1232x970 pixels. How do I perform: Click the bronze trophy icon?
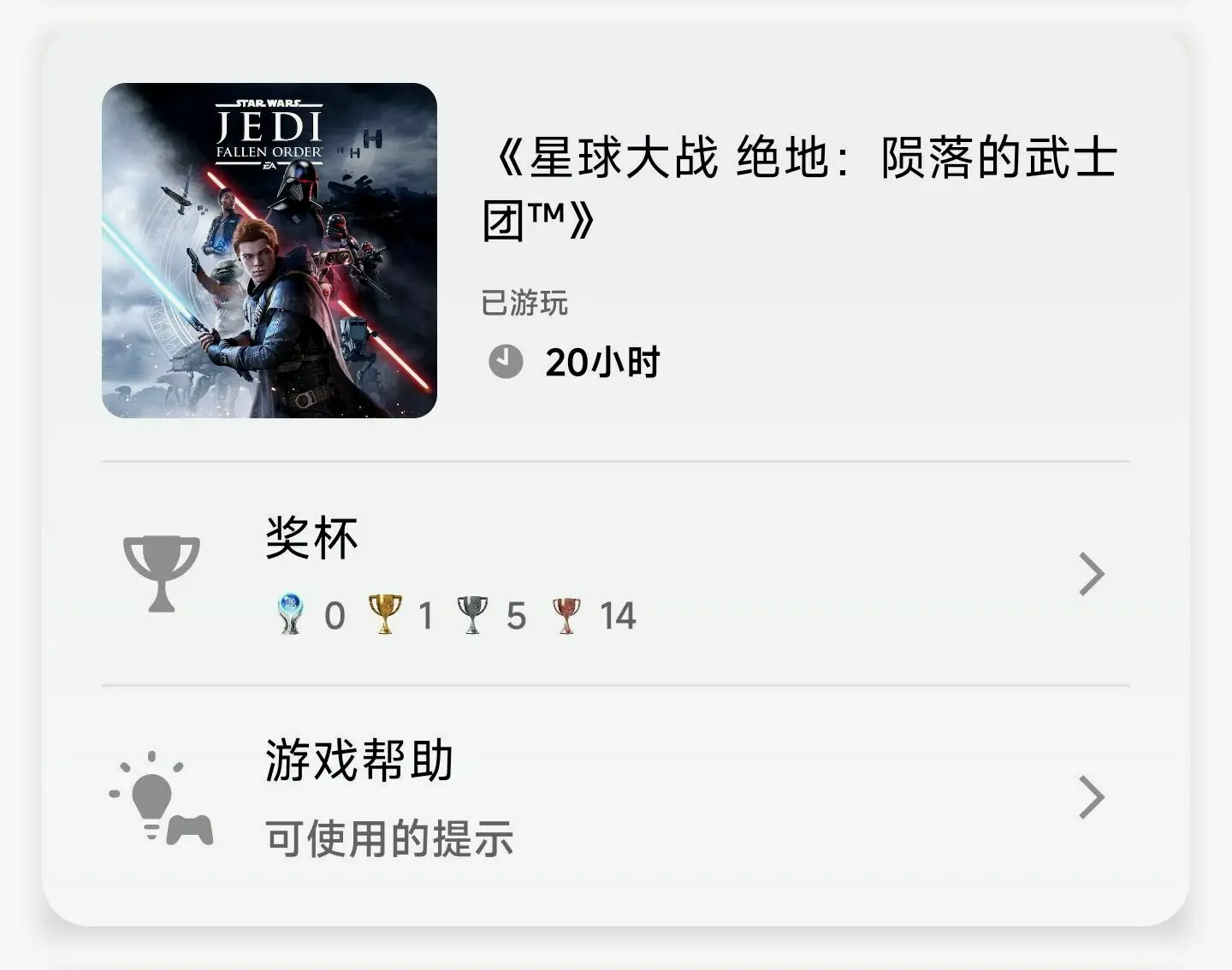coord(566,615)
